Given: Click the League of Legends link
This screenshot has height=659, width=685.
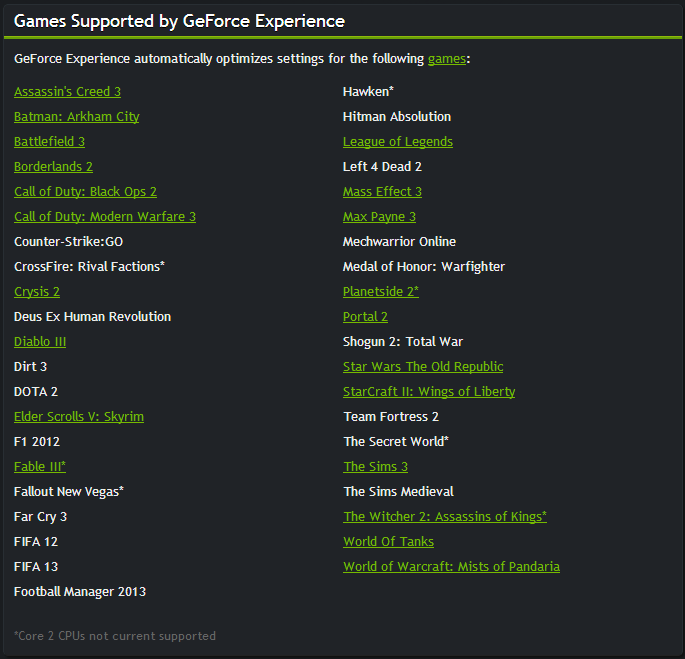Looking at the screenshot, I should [x=398, y=142].
